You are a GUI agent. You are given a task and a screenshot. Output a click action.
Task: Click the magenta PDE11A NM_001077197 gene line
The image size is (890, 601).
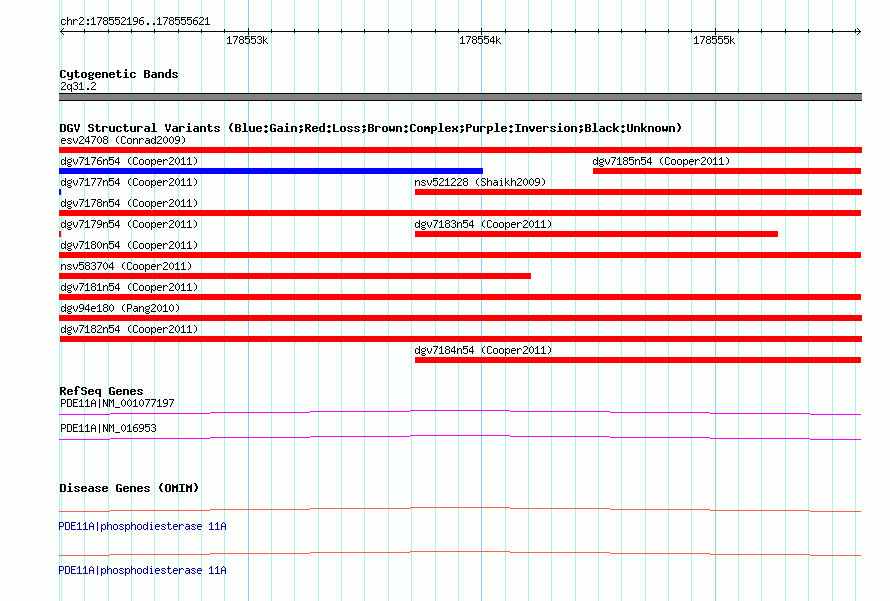point(460,412)
